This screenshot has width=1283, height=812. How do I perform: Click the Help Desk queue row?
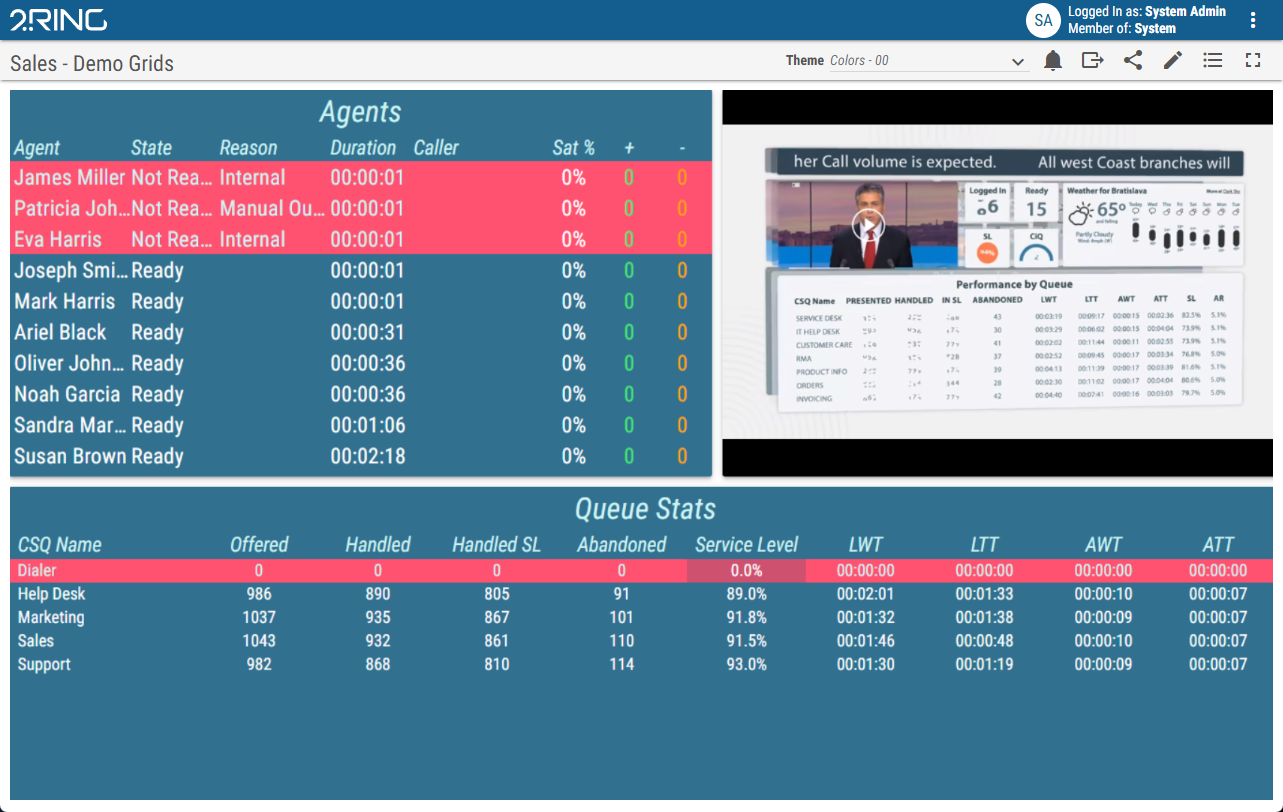tap(51, 594)
